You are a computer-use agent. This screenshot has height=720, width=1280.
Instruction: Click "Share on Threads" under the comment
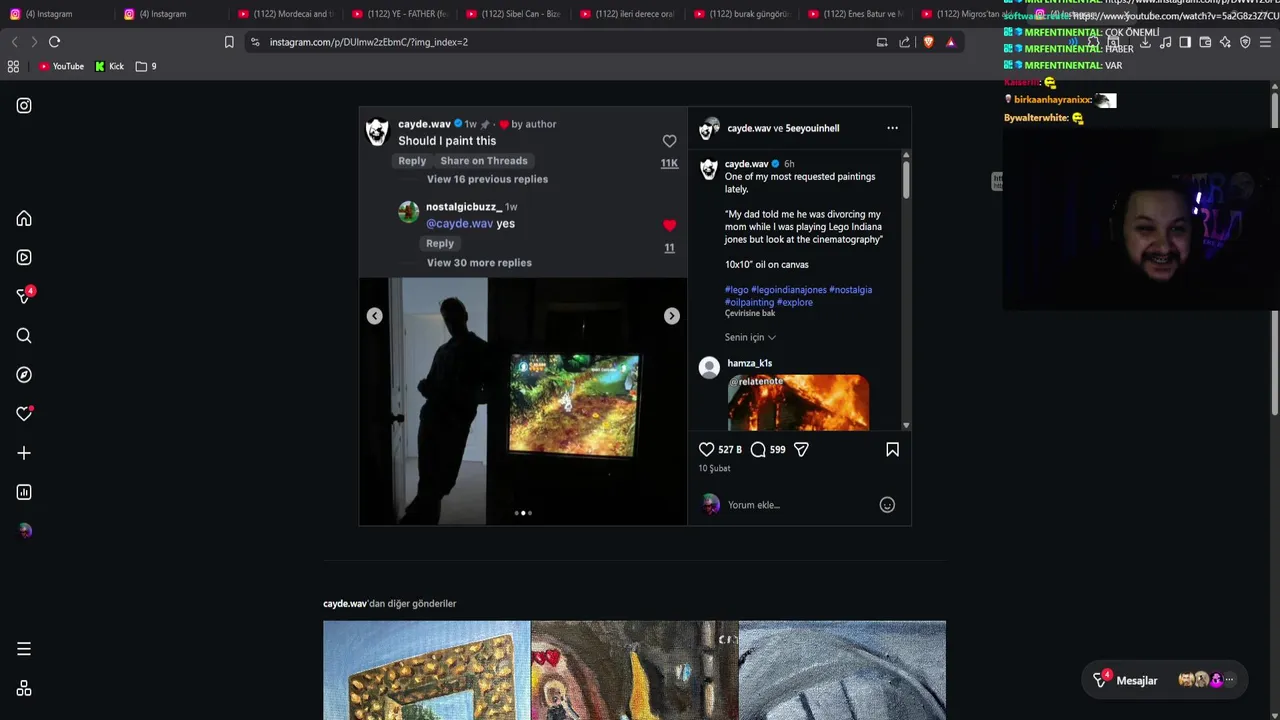pyautogui.click(x=484, y=161)
